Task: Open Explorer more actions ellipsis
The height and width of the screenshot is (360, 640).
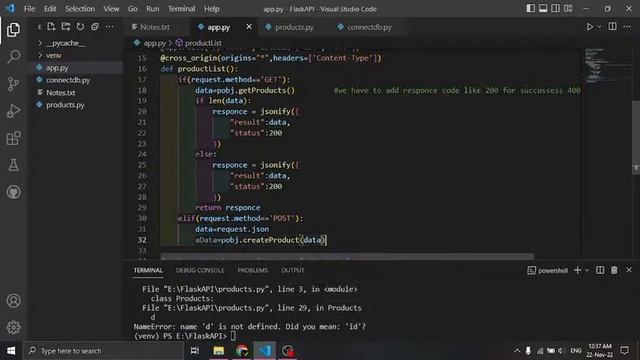Action: (109, 27)
